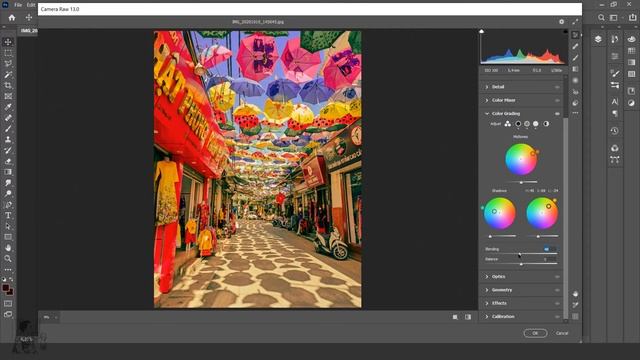Select the Crop tool in left toolbar
This screenshot has height=360, width=640.
coord(8,85)
